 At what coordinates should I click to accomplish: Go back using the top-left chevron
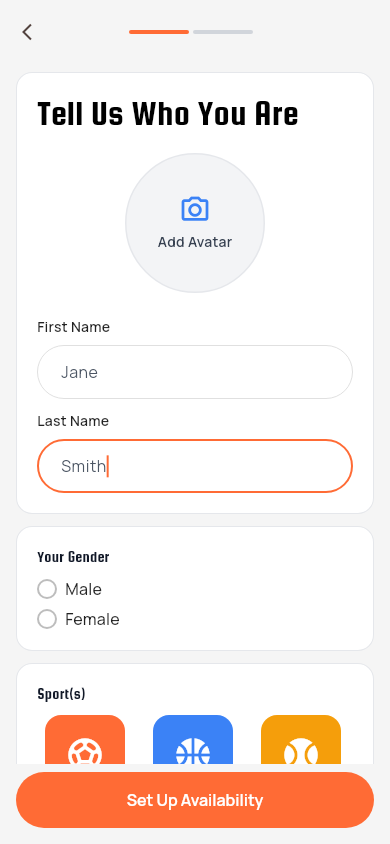27,32
